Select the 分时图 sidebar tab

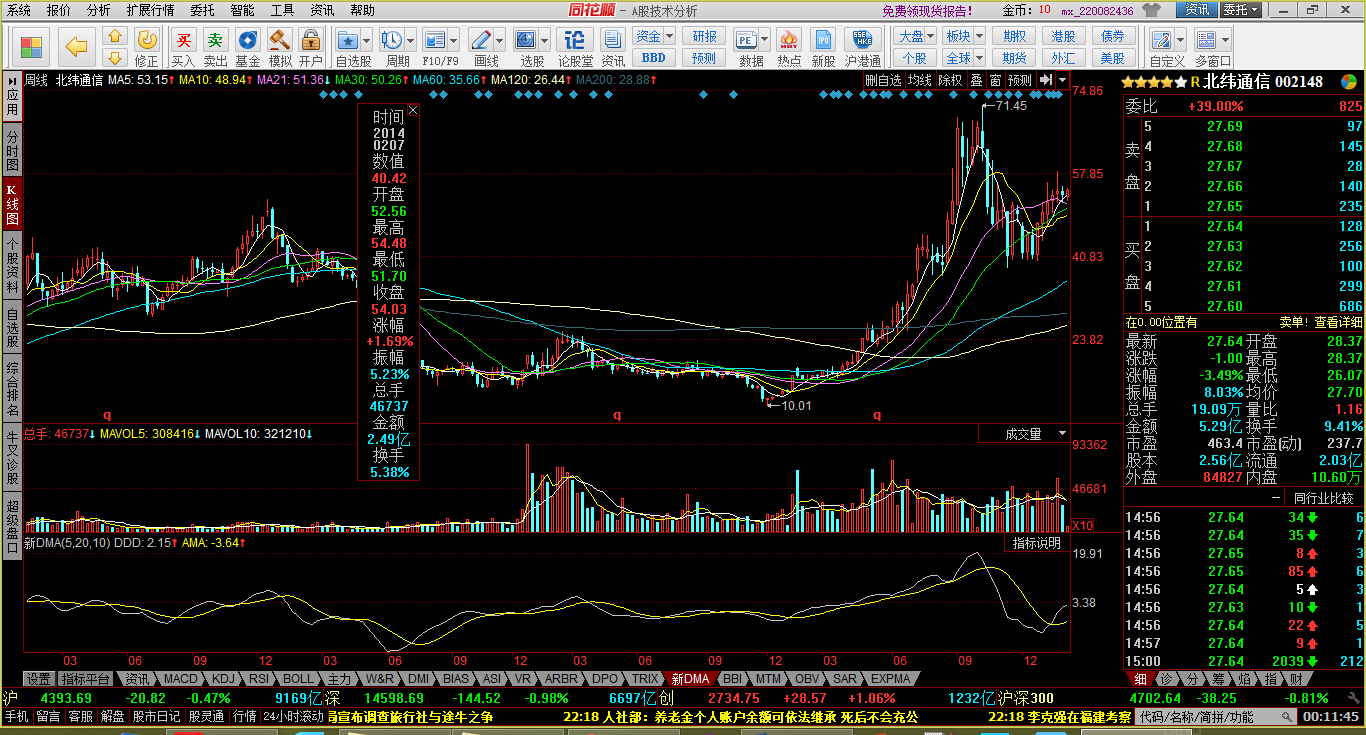click(12, 150)
